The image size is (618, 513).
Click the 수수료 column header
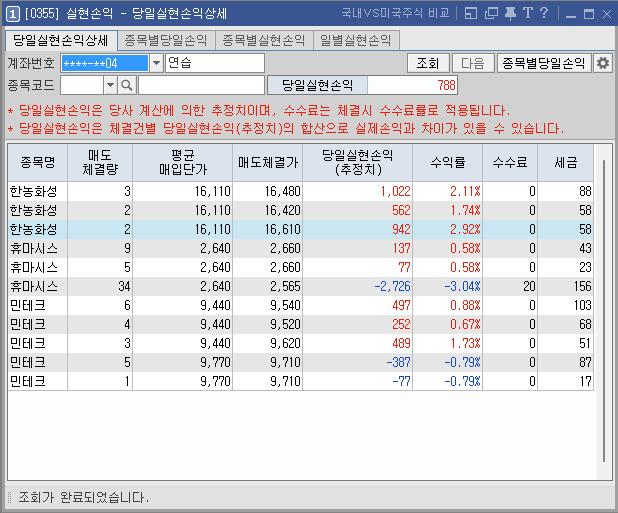[510, 162]
